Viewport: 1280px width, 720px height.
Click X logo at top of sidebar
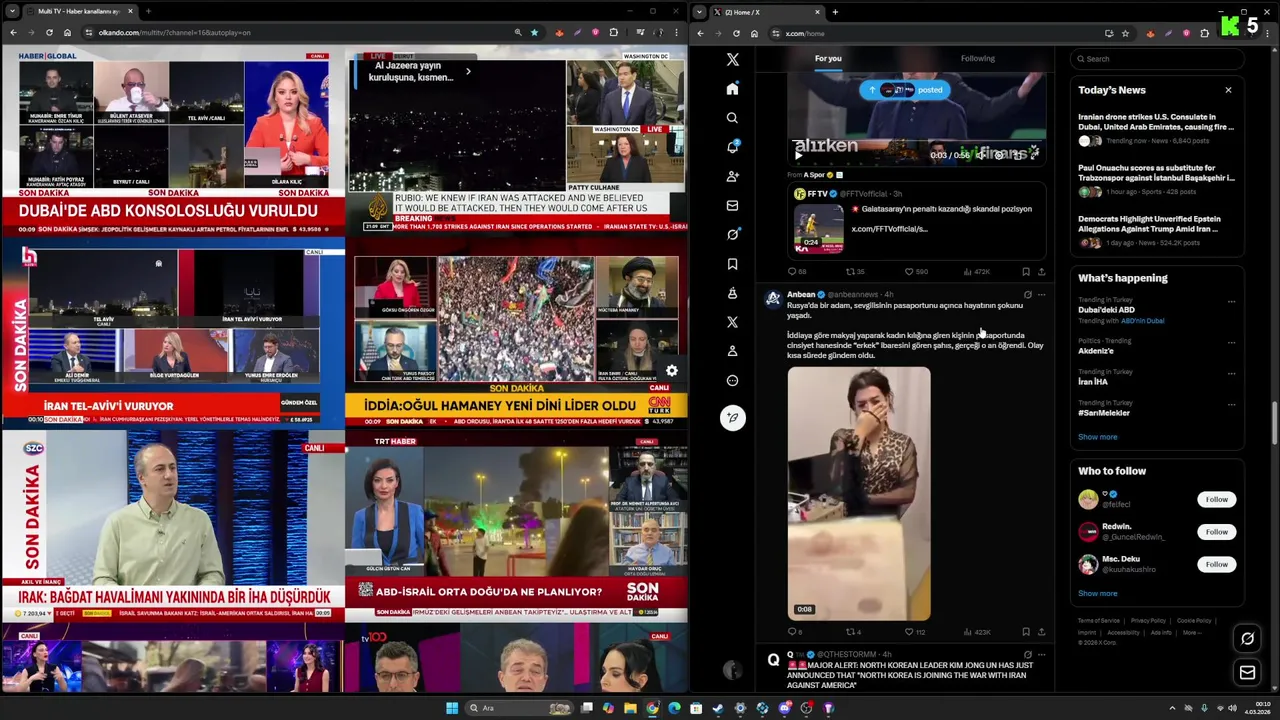click(733, 60)
